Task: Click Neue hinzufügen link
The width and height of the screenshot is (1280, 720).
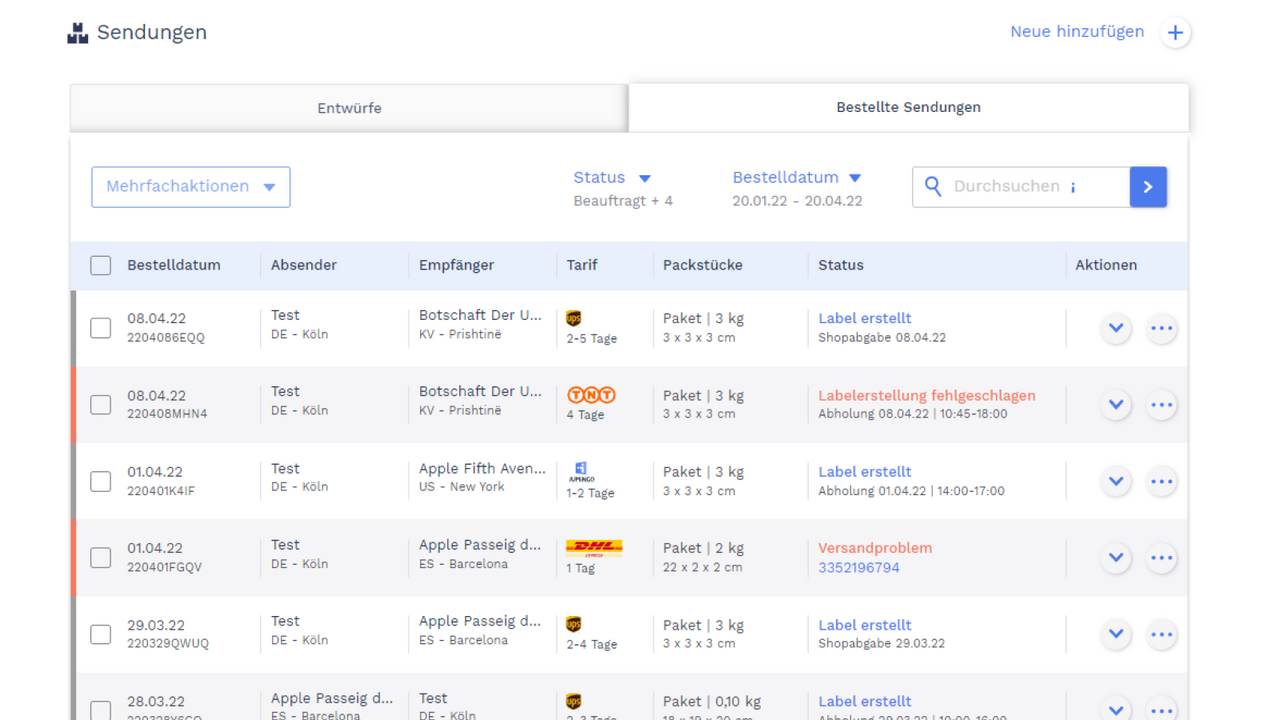Action: click(1077, 32)
